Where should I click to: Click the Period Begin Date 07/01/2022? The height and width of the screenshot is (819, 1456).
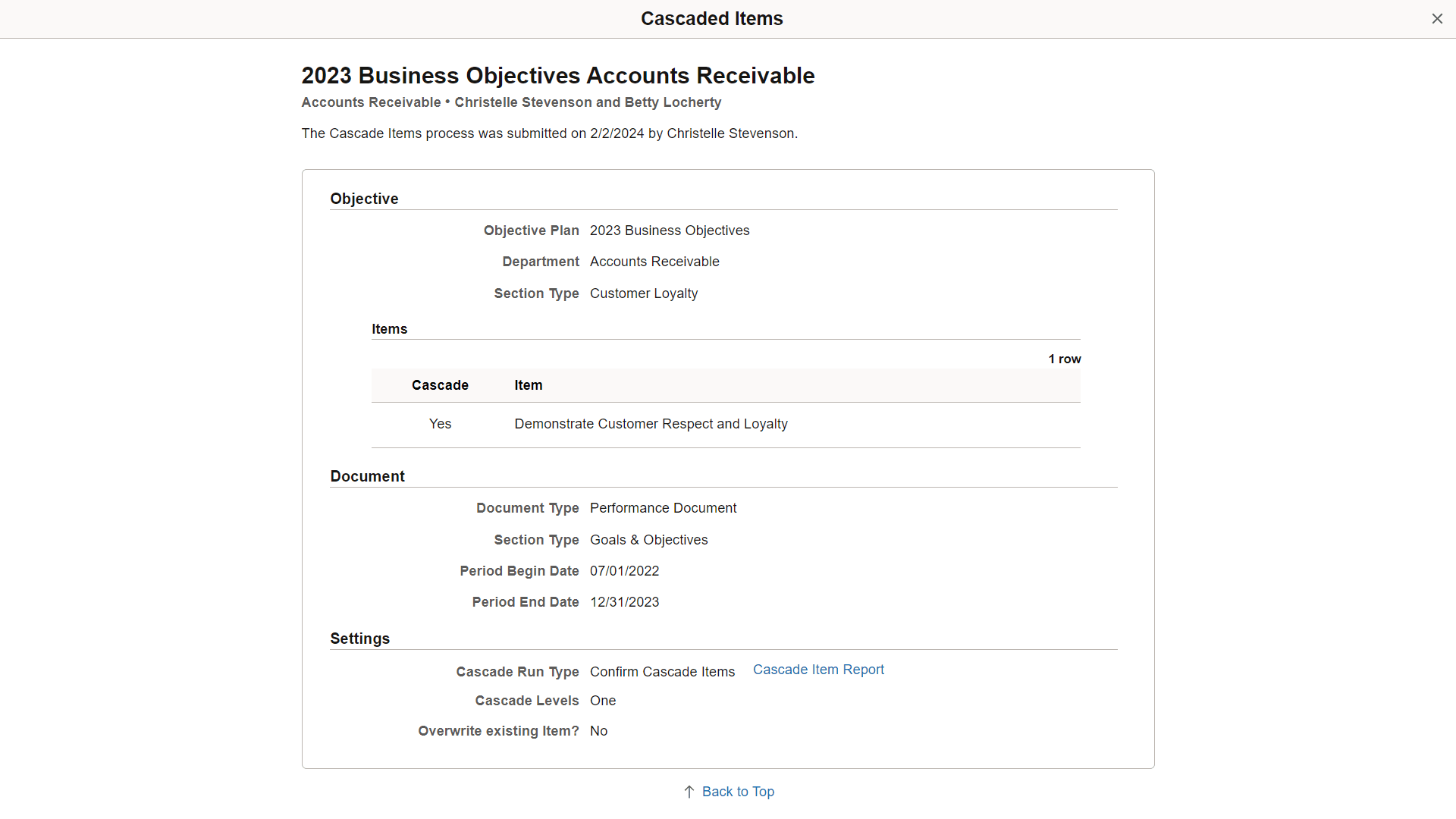[x=624, y=571]
